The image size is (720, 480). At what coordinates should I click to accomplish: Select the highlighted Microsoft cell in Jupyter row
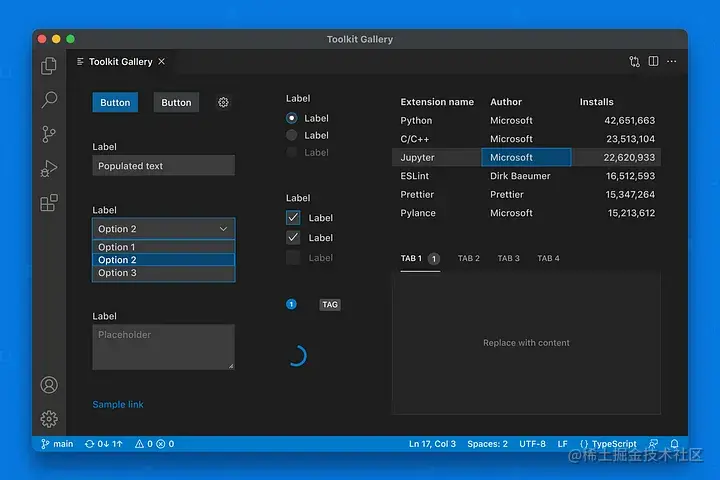click(526, 157)
